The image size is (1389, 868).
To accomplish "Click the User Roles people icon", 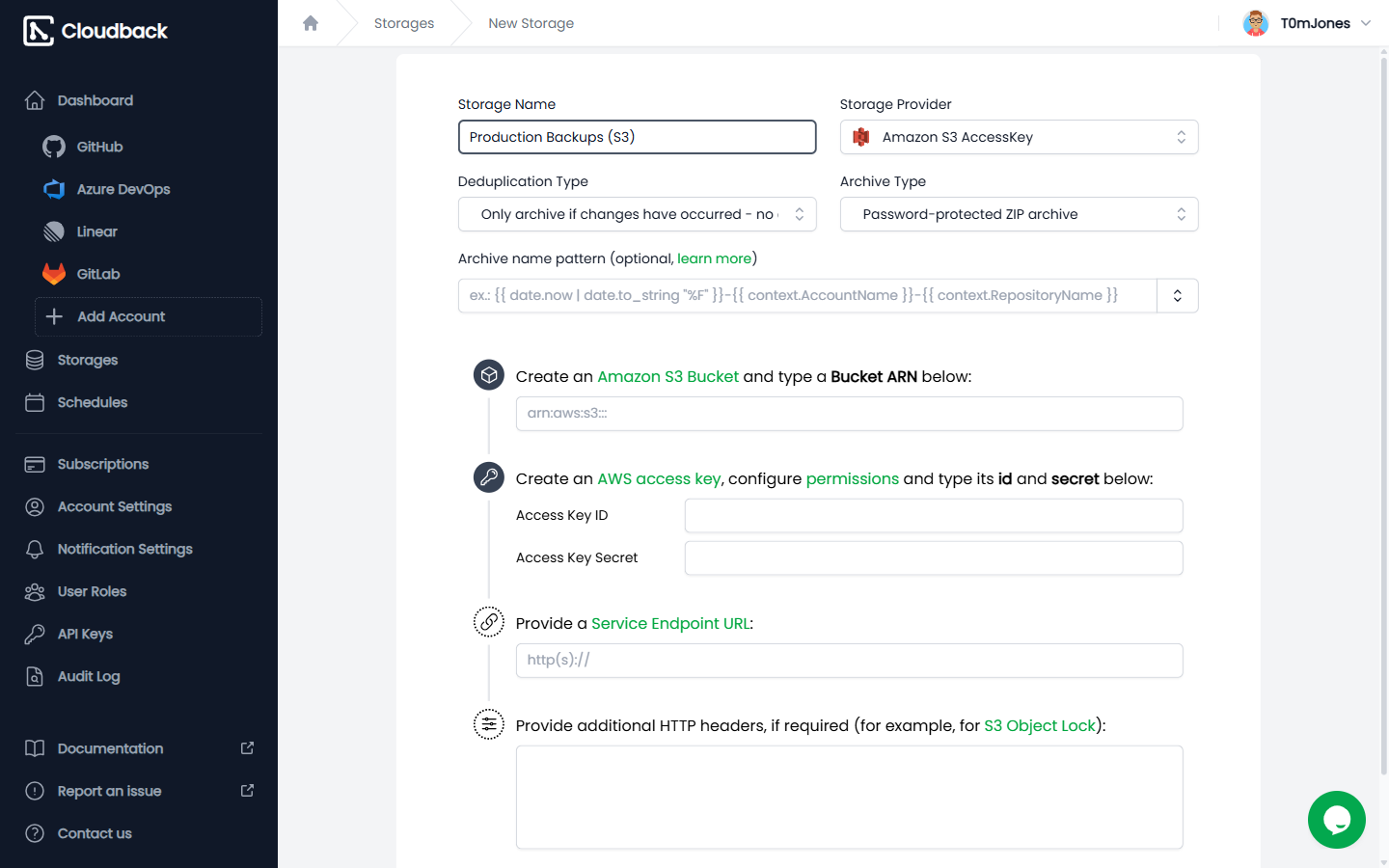I will (35, 591).
